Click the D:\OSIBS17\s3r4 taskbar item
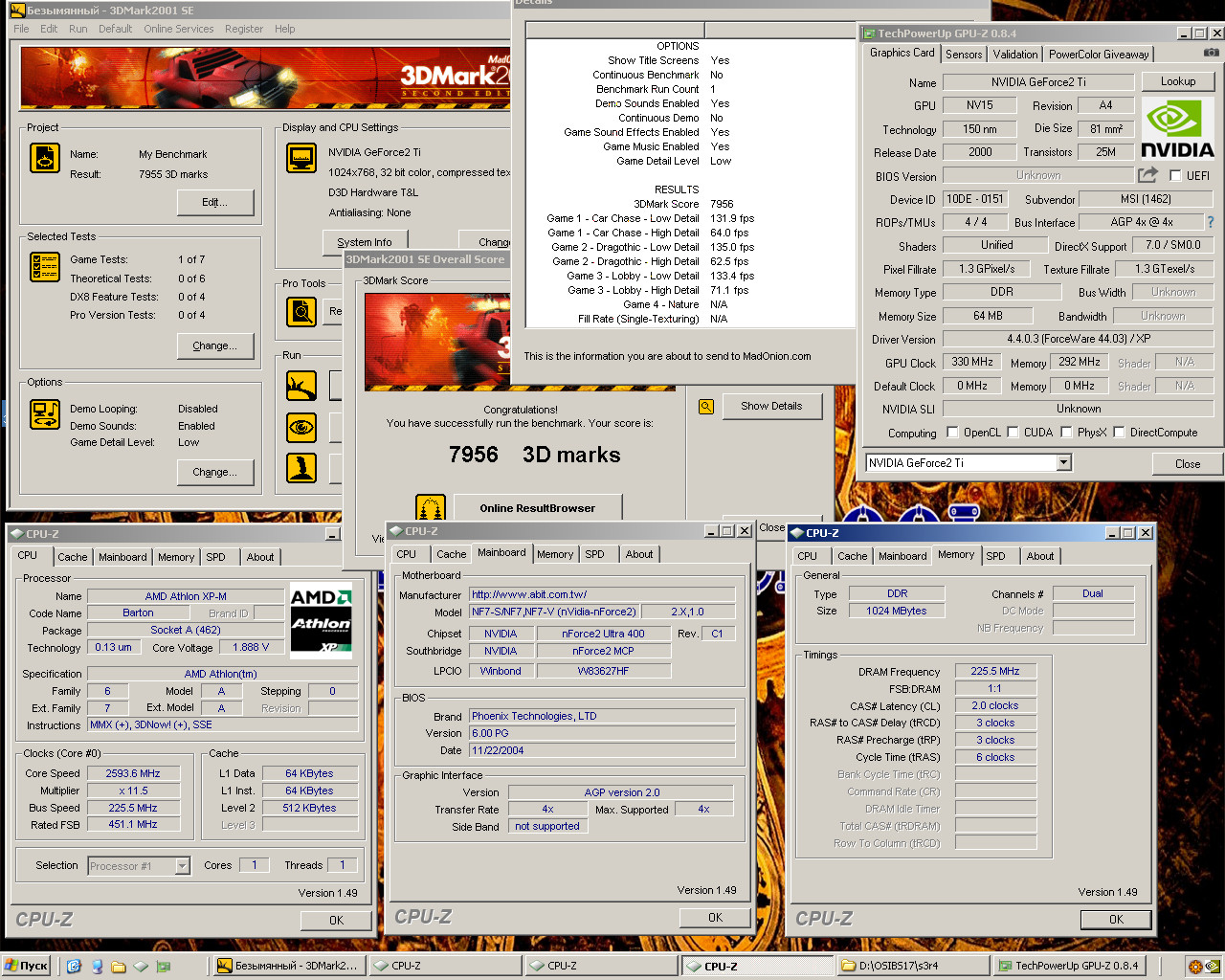 [x=913, y=966]
